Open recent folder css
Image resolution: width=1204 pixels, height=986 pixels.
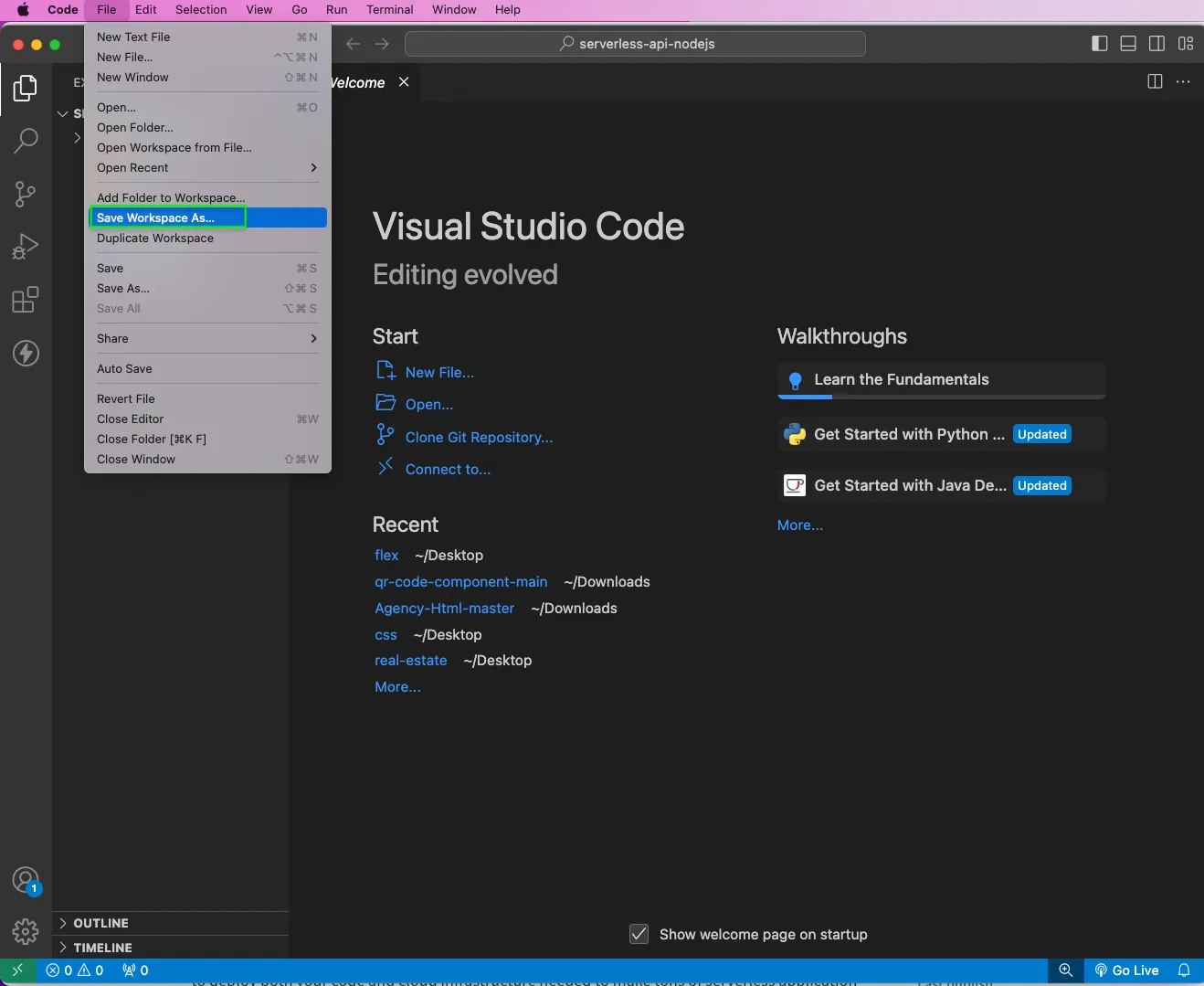[x=385, y=635]
